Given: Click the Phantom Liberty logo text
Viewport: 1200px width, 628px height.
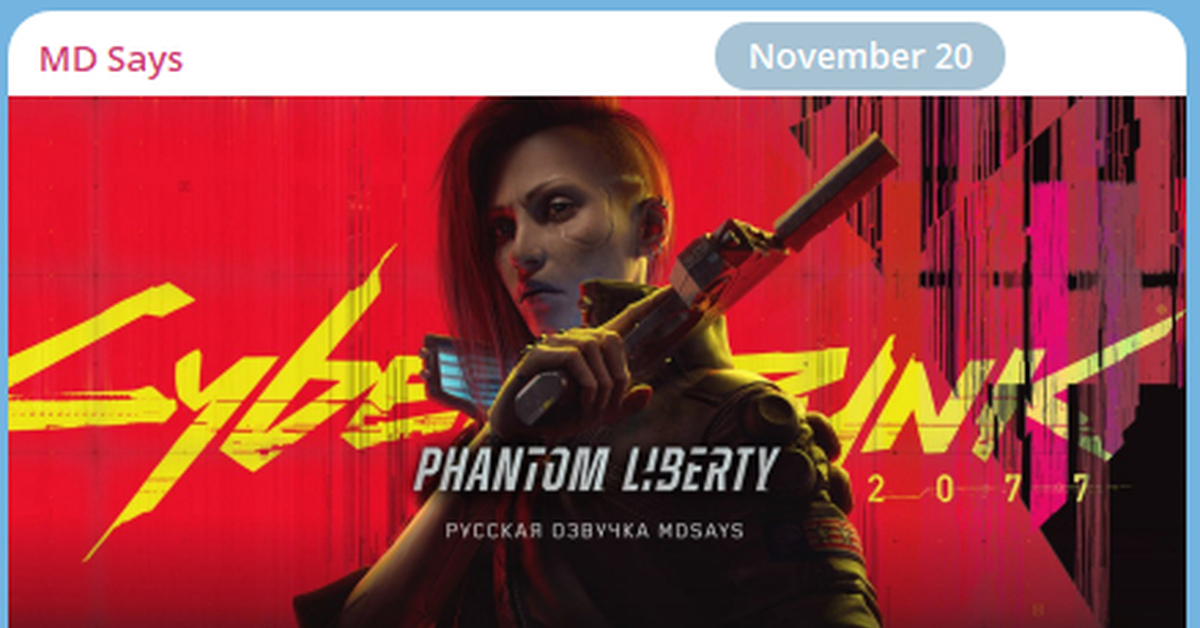Looking at the screenshot, I should click(x=596, y=468).
